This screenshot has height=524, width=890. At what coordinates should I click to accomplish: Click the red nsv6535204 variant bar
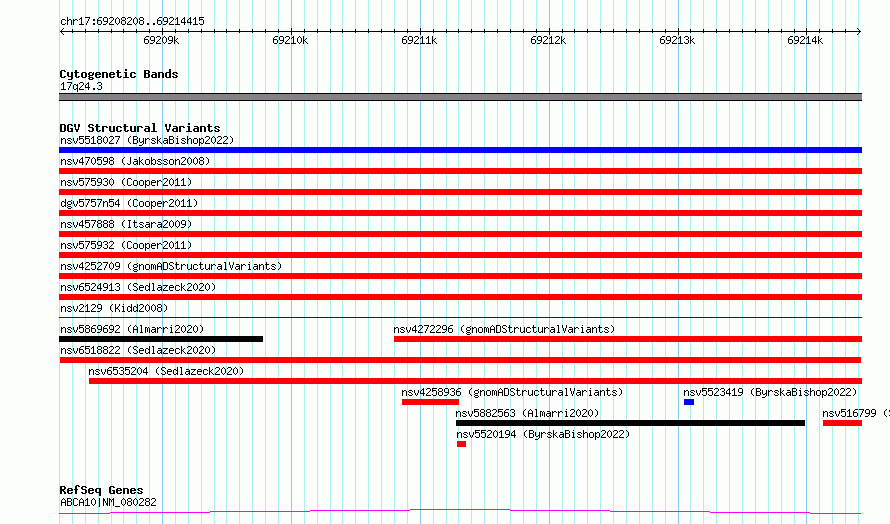point(475,381)
